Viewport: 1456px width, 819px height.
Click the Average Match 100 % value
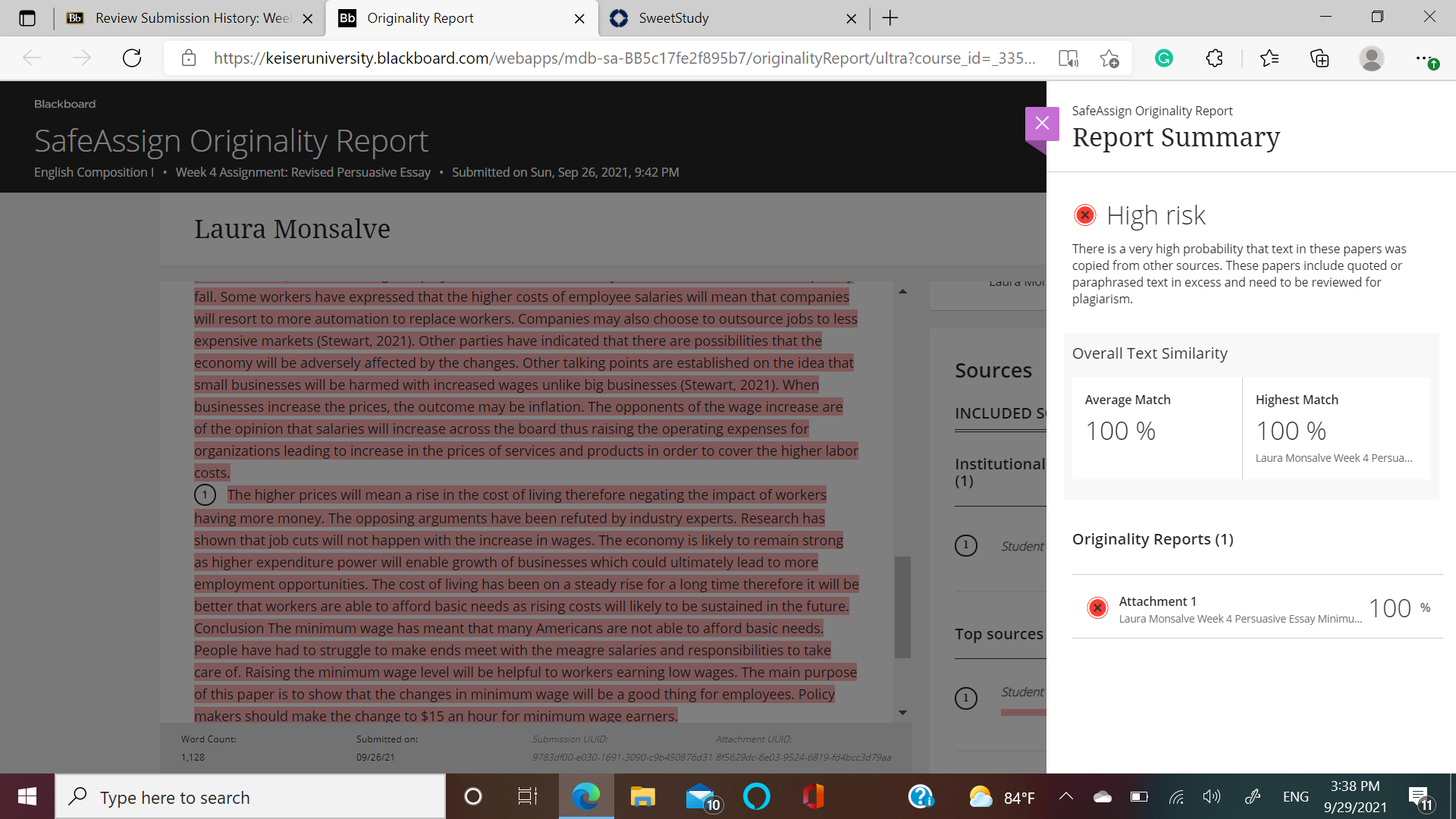[1120, 431]
